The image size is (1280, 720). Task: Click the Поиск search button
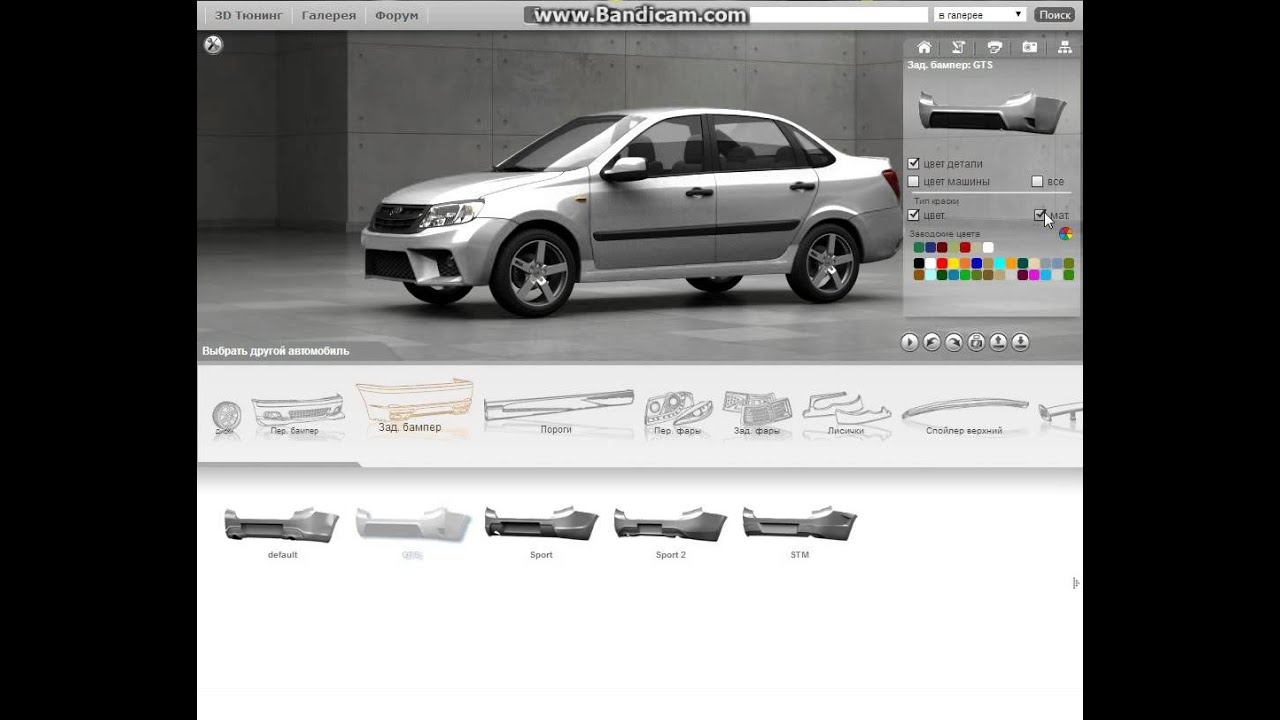point(1054,15)
